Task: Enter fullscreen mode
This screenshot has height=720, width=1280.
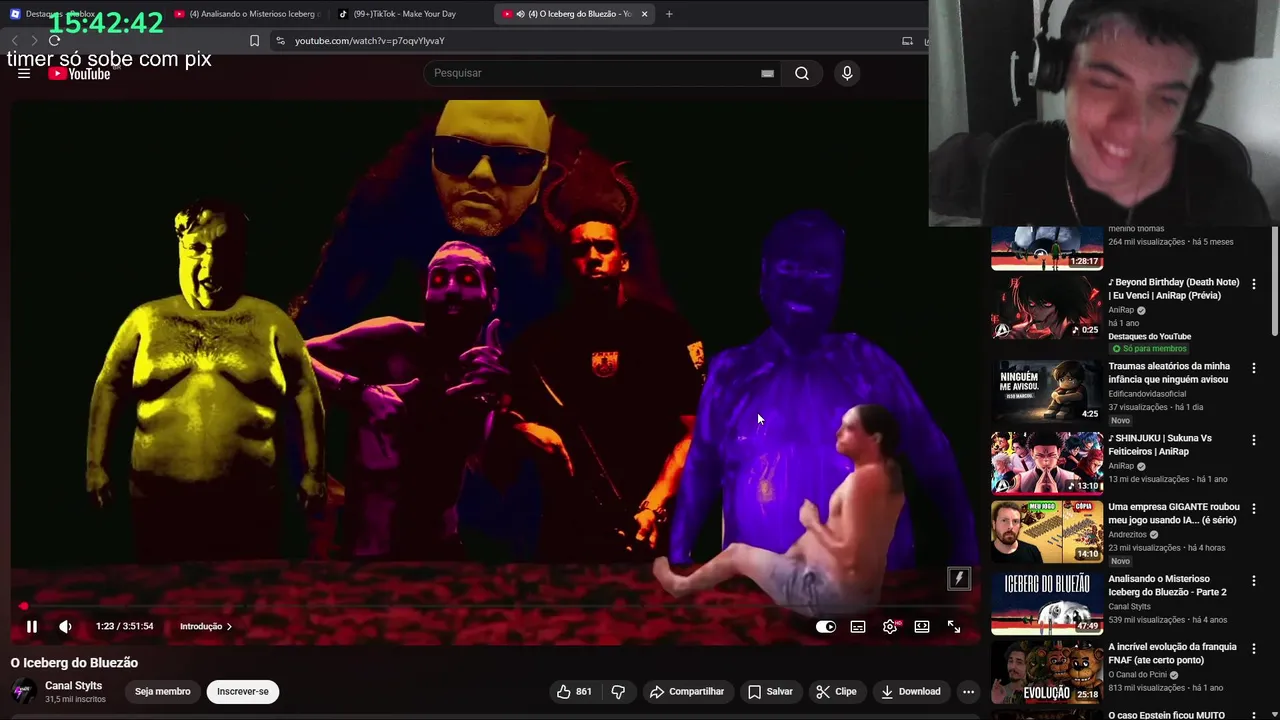Action: (954, 627)
